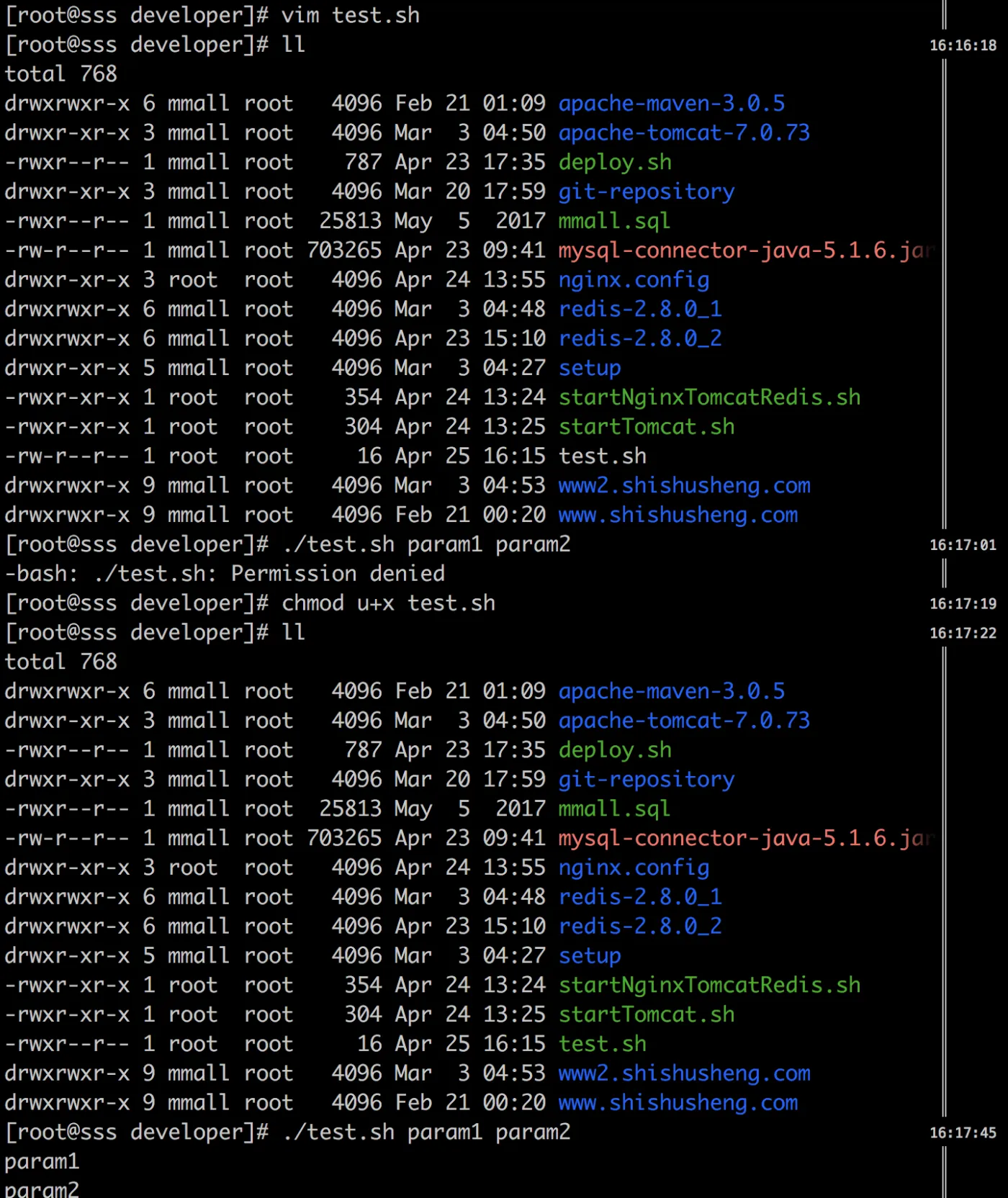
Task: Click the 16:17:19 timestamp beside chmod command
Action: [x=963, y=604]
